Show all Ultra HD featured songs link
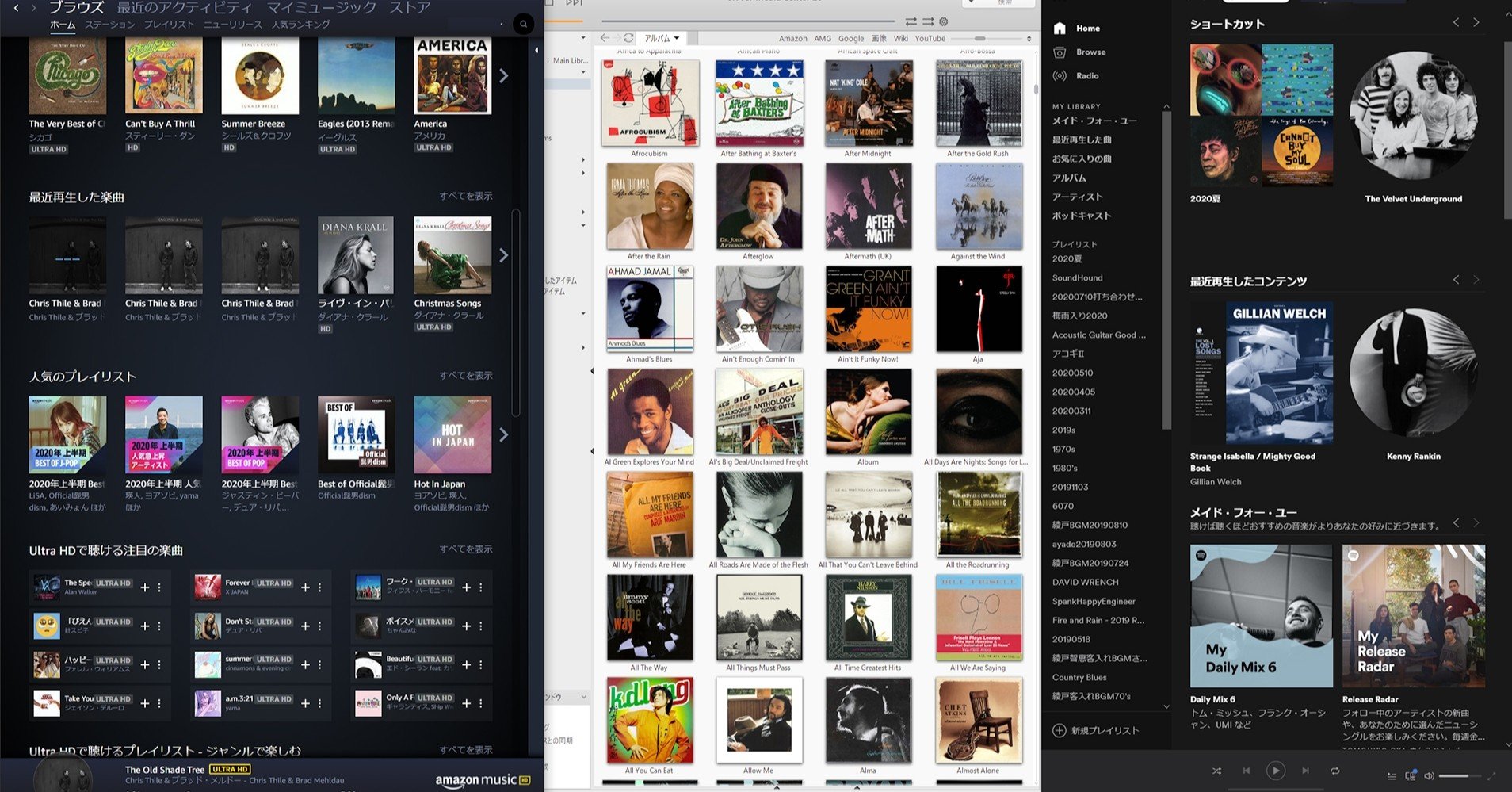The width and height of the screenshot is (1512, 792). point(466,549)
